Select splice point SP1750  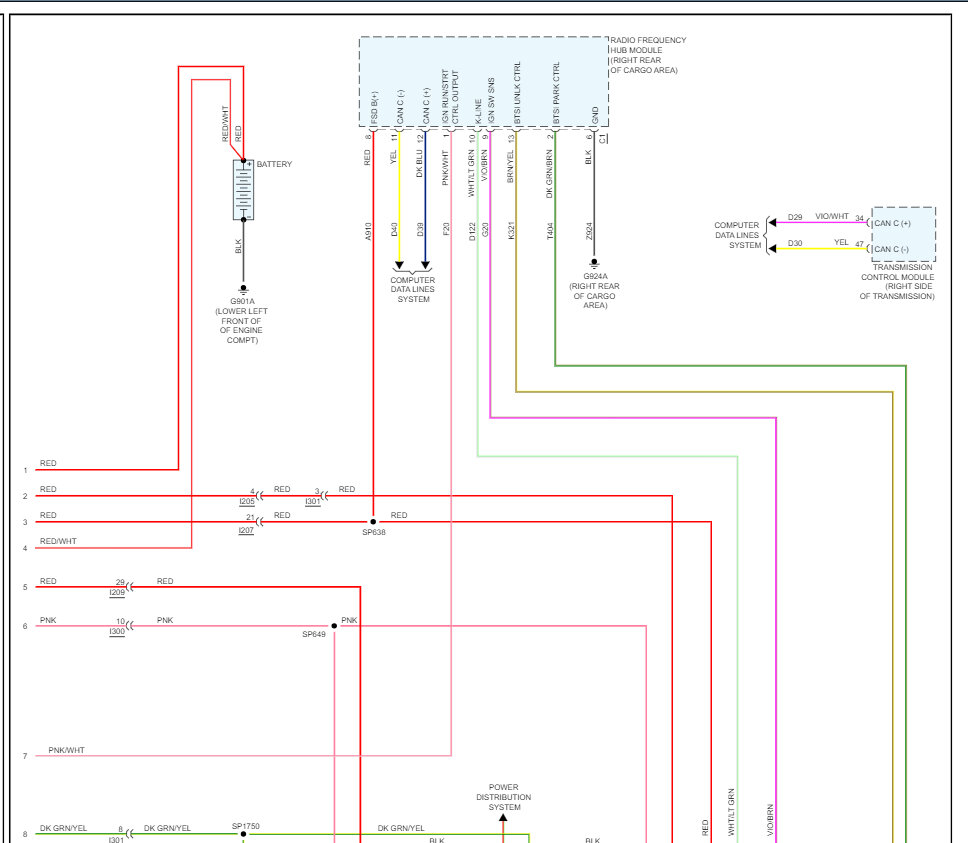point(244,834)
